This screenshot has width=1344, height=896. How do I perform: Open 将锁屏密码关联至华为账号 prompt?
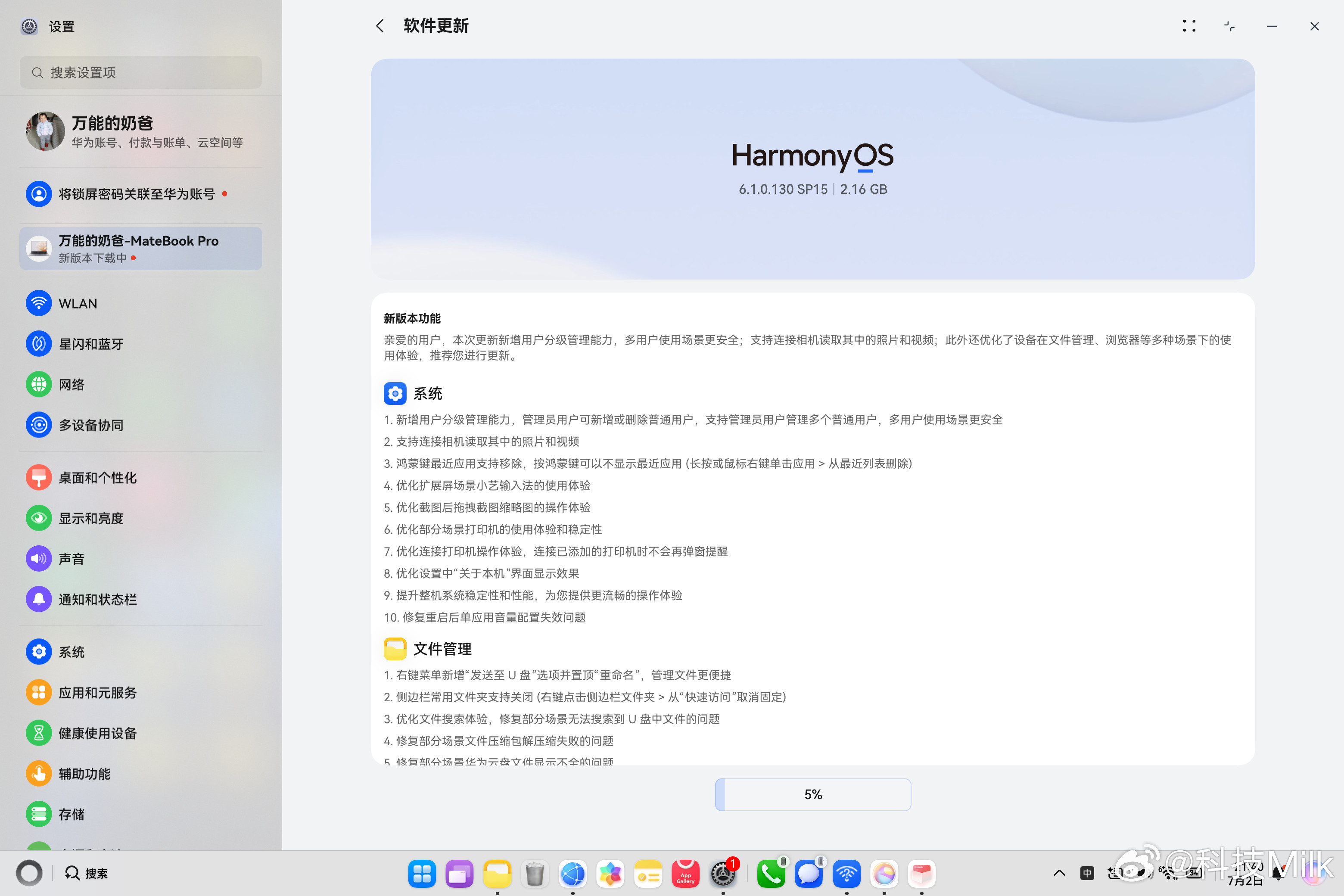[x=141, y=194]
